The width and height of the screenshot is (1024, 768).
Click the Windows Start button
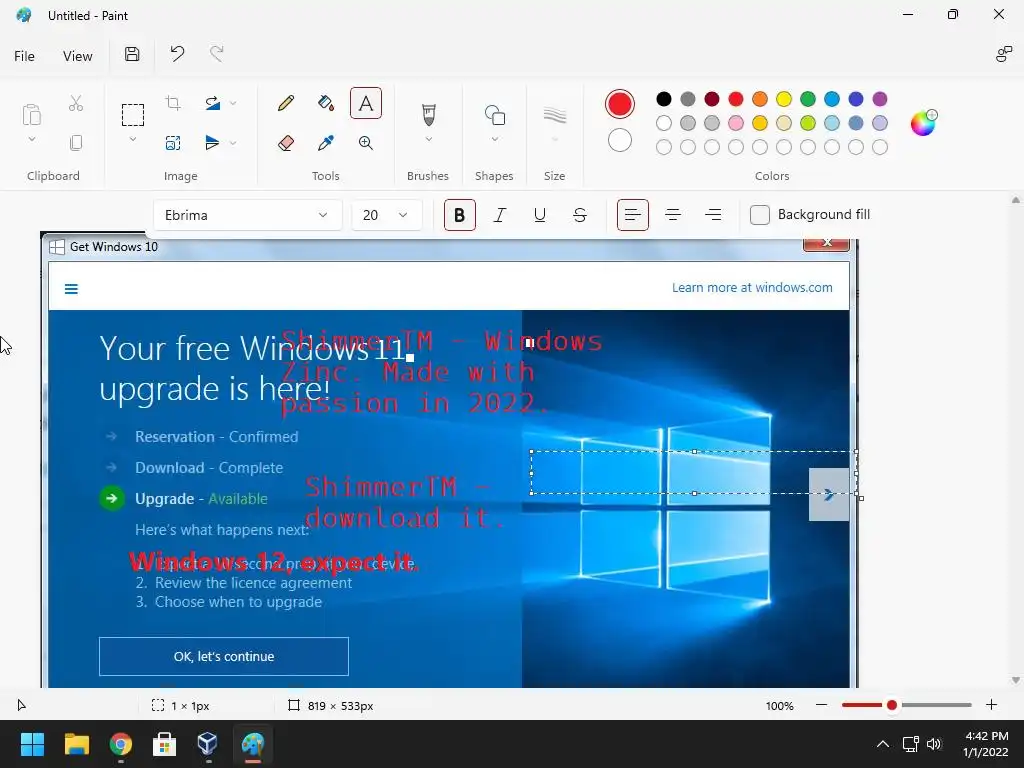(x=32, y=744)
